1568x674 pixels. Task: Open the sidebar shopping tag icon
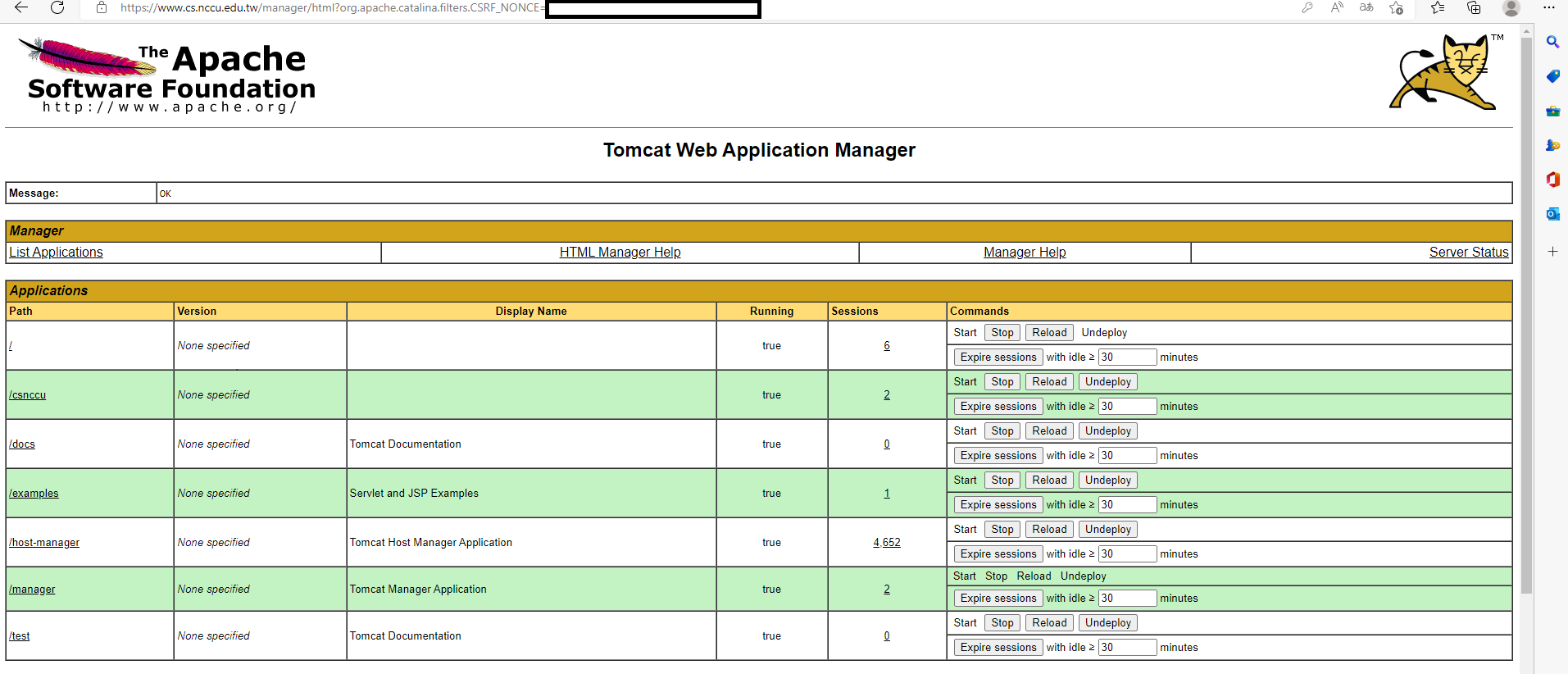pos(1552,76)
